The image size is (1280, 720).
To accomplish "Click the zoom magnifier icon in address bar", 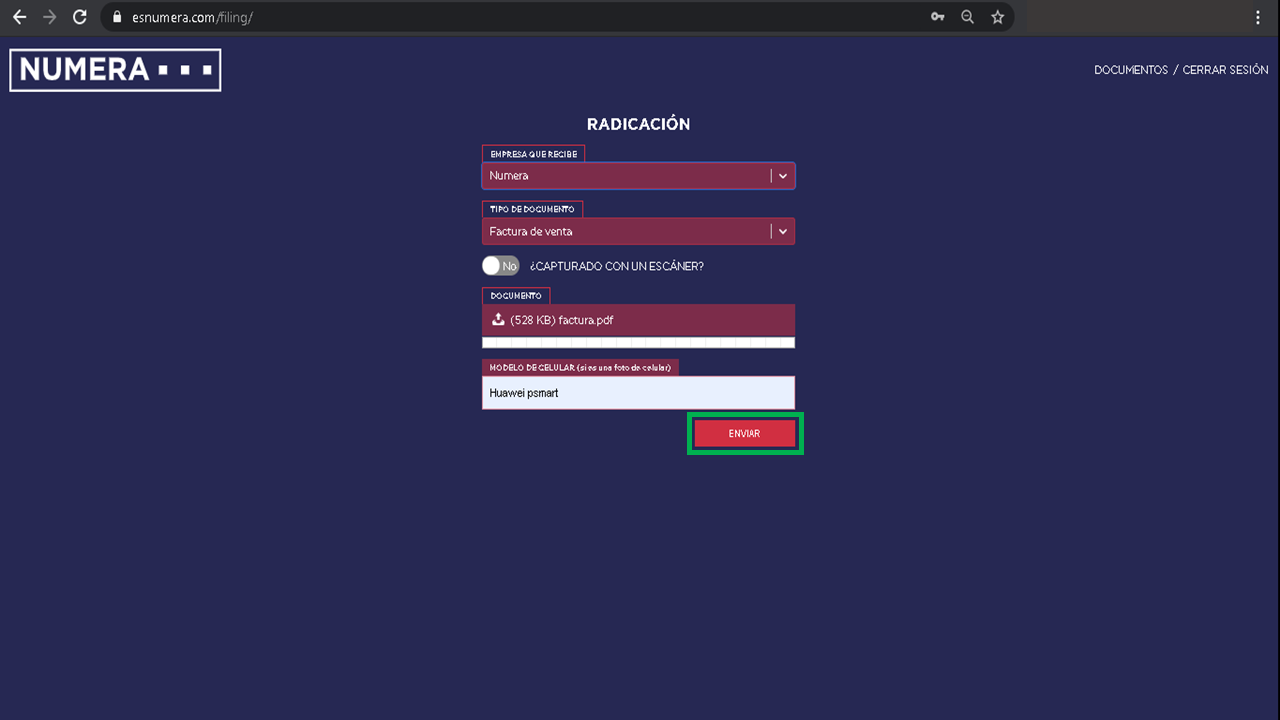I will tap(967, 17).
